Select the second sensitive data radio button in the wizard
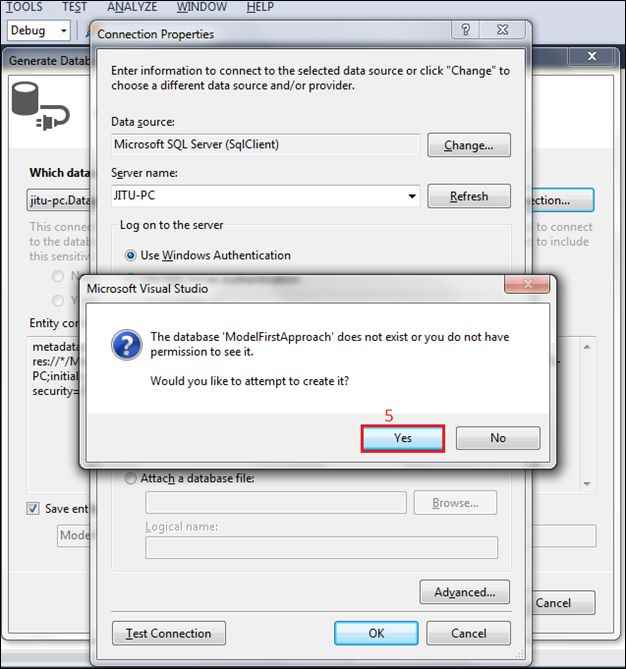Viewport: 626px width, 669px height. click(x=58, y=300)
